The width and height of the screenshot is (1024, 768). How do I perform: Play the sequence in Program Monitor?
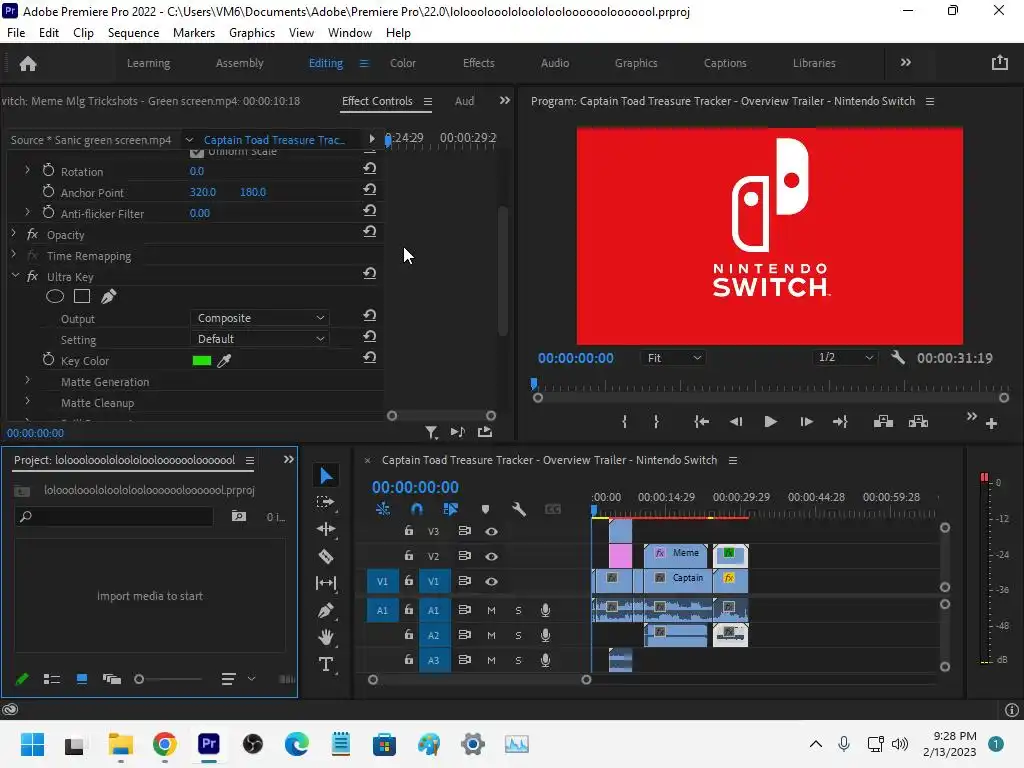click(x=770, y=422)
